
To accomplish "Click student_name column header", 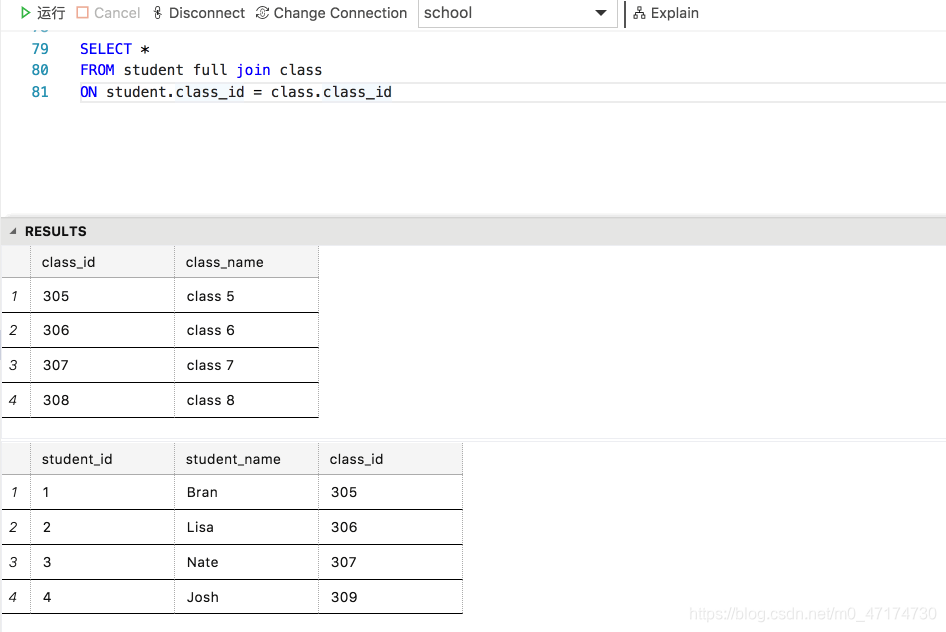I will pyautogui.click(x=246, y=459).
